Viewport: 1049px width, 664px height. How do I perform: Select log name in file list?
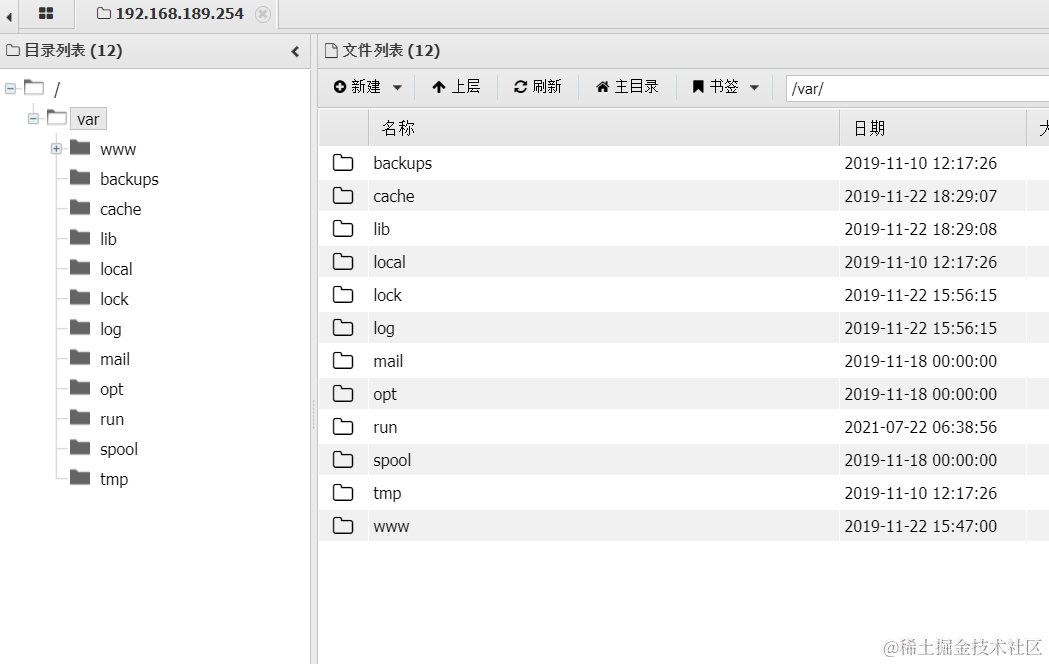click(x=384, y=328)
